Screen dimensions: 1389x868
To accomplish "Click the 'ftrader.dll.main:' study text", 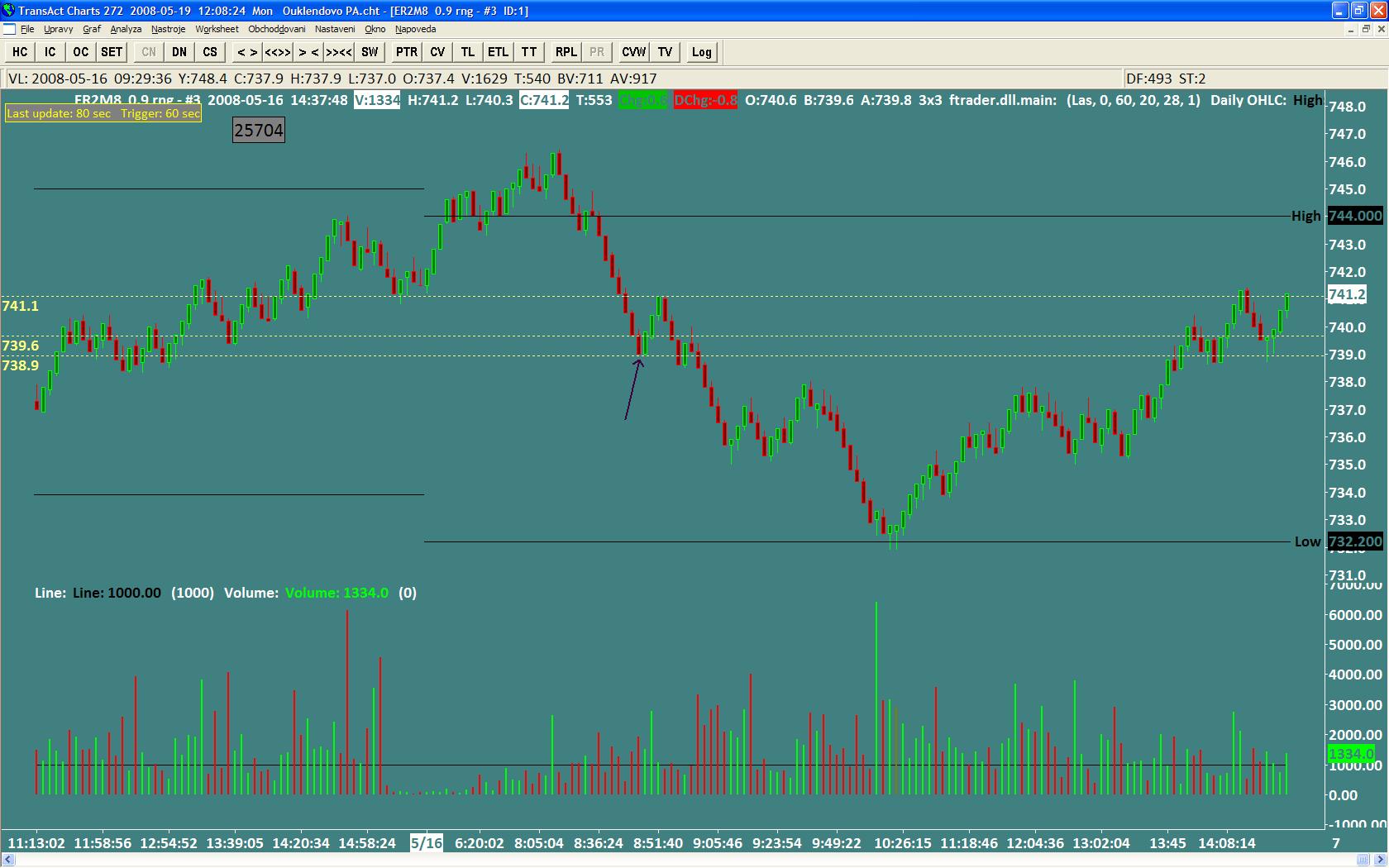I will [x=1003, y=100].
